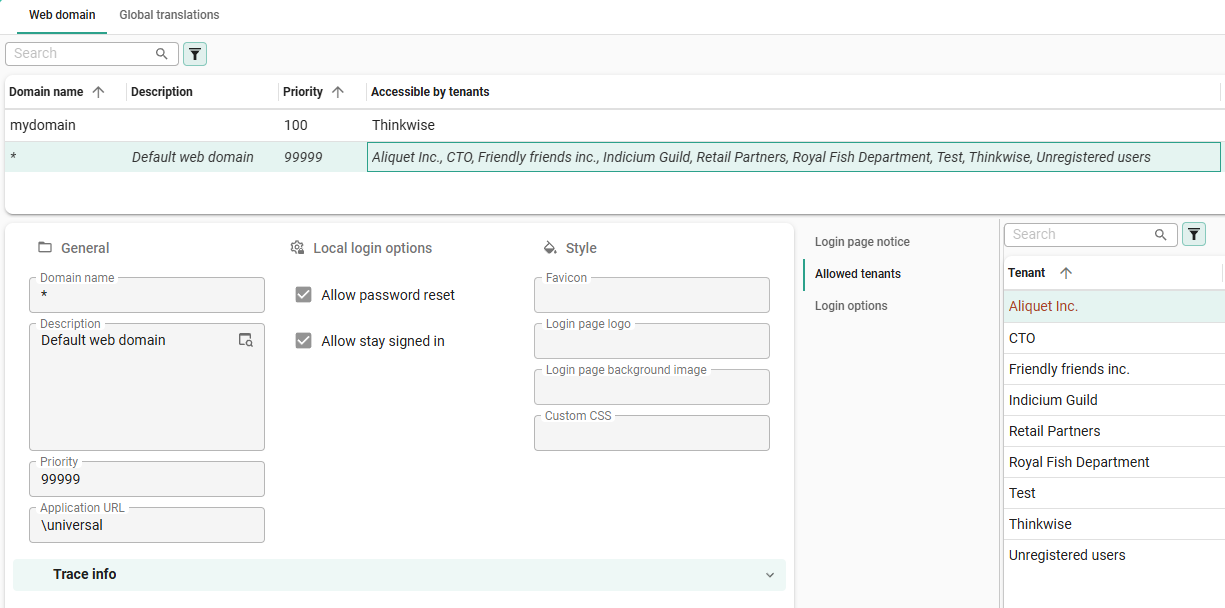Open the Login options tab
Viewport: 1225px width, 608px height.
pyautogui.click(x=851, y=306)
